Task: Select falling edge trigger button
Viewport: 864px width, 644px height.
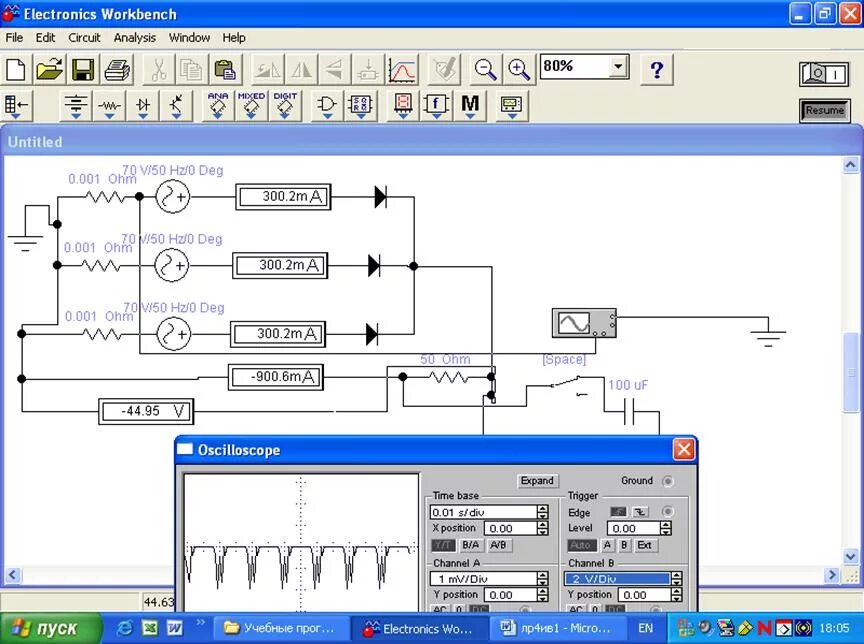Action: [640, 512]
